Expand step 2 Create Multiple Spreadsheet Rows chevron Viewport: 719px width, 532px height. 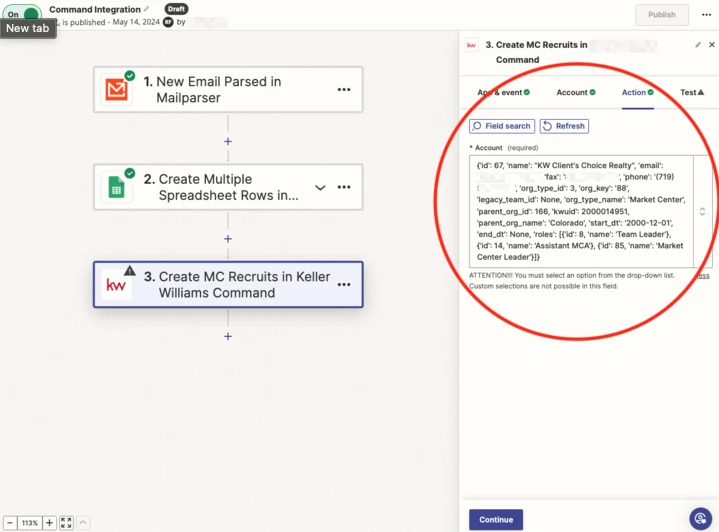(x=320, y=187)
